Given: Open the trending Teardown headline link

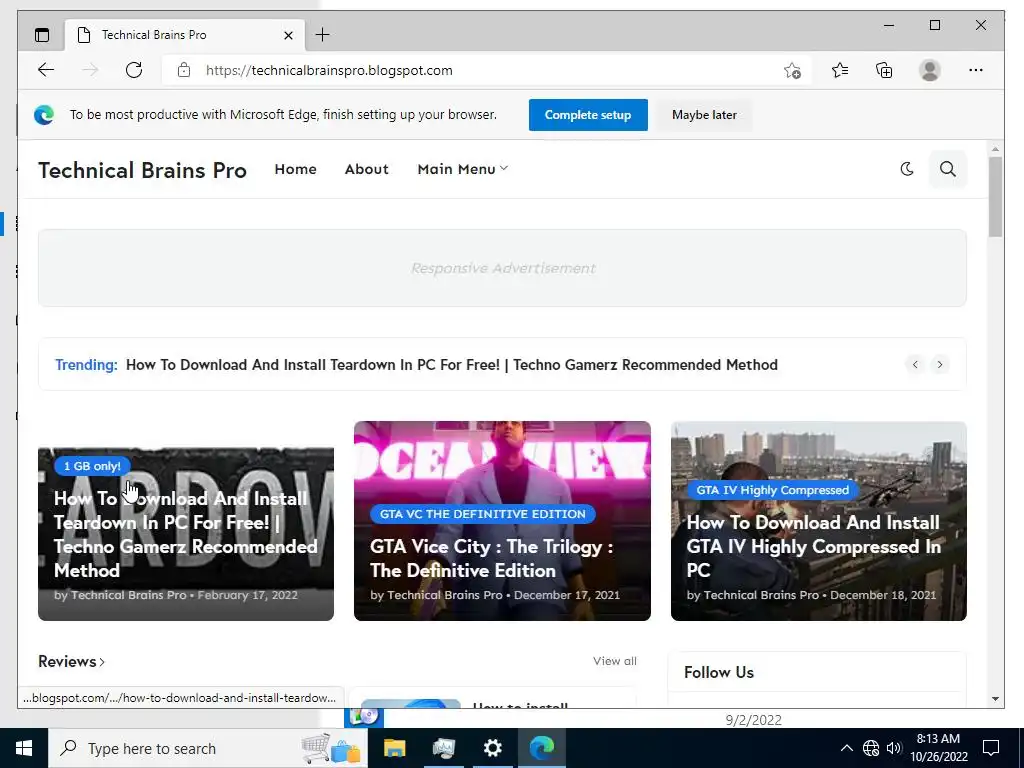Looking at the screenshot, I should [451, 364].
